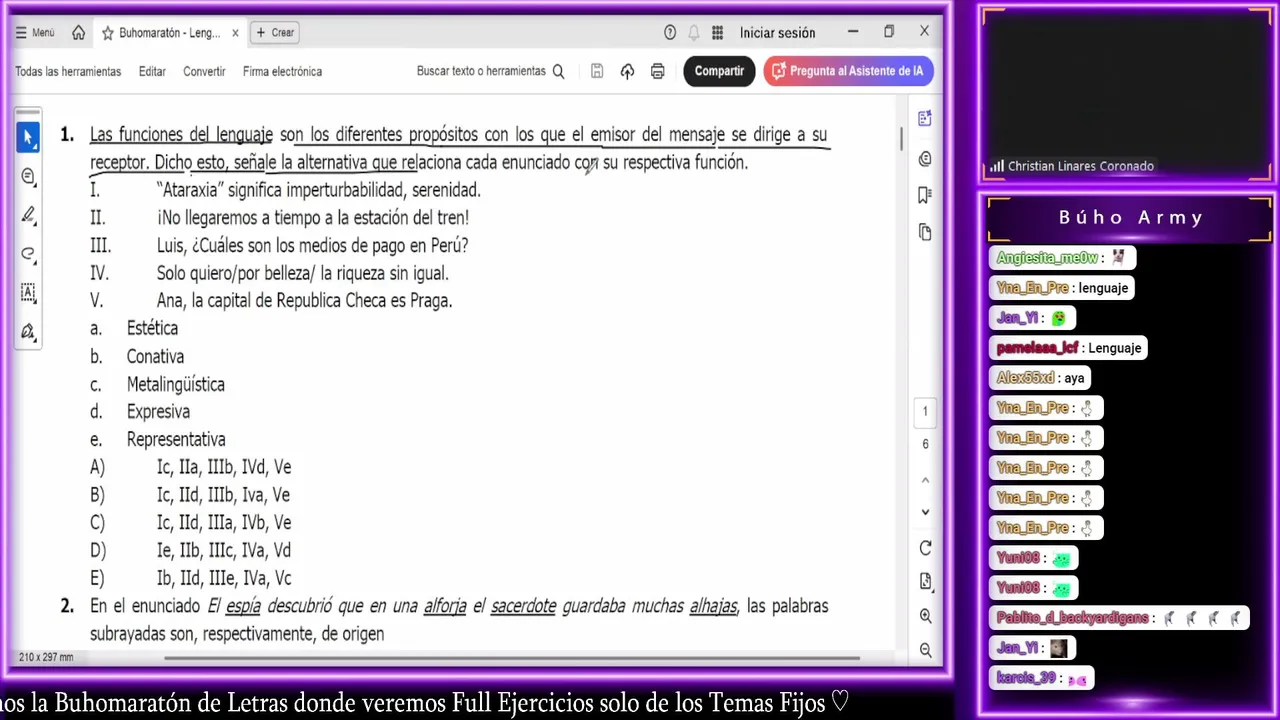Click the current page number box

coord(925,411)
